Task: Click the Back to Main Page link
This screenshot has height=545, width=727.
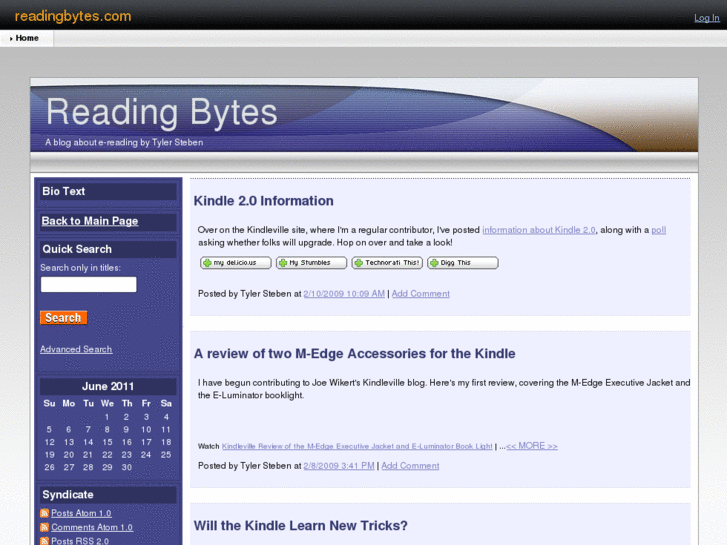Action: pos(90,221)
